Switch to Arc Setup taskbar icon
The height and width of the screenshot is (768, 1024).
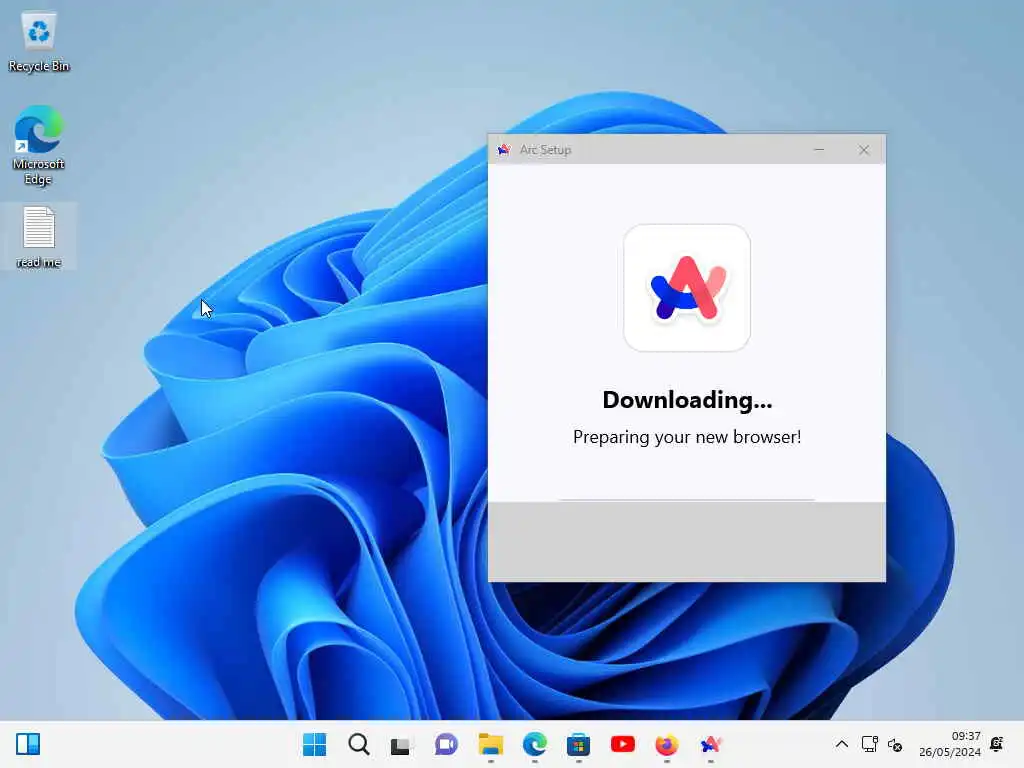pyautogui.click(x=711, y=744)
